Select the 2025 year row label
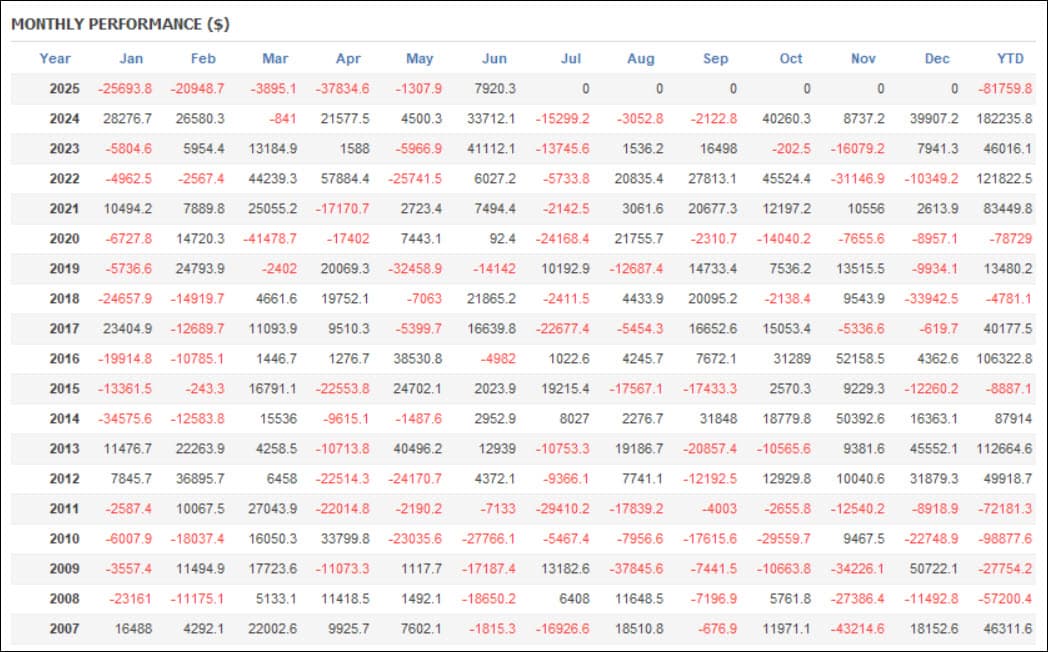Viewport: 1048px width, 652px height. (x=64, y=89)
